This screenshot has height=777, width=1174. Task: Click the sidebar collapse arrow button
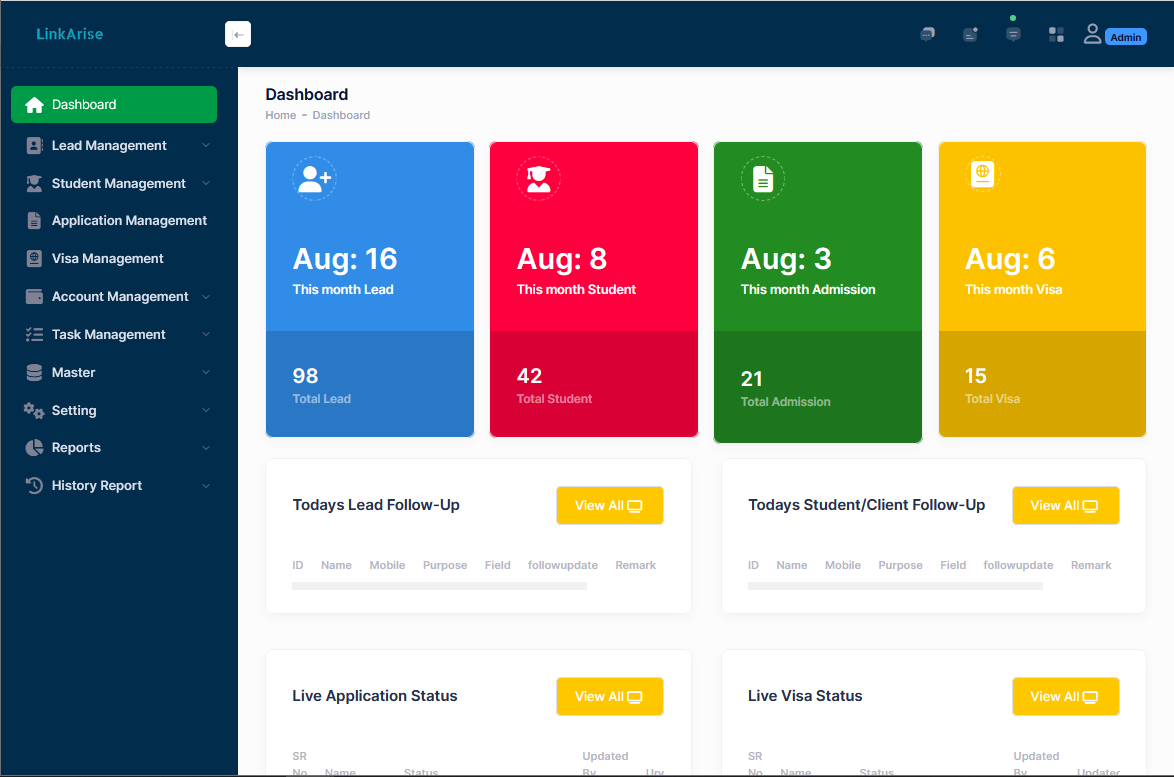[238, 34]
